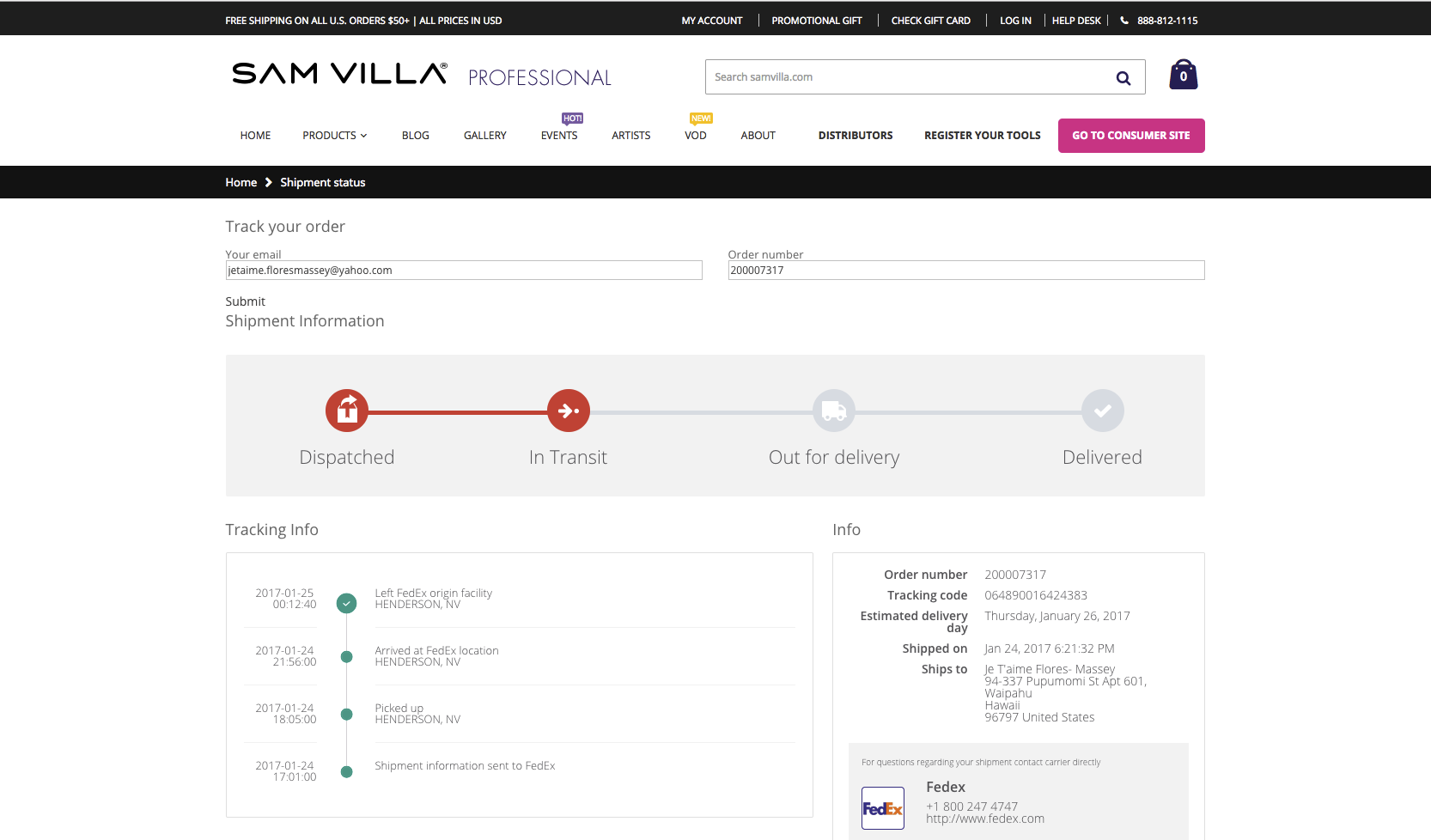Open the shopping cart icon
The image size is (1431, 840).
1183,74
